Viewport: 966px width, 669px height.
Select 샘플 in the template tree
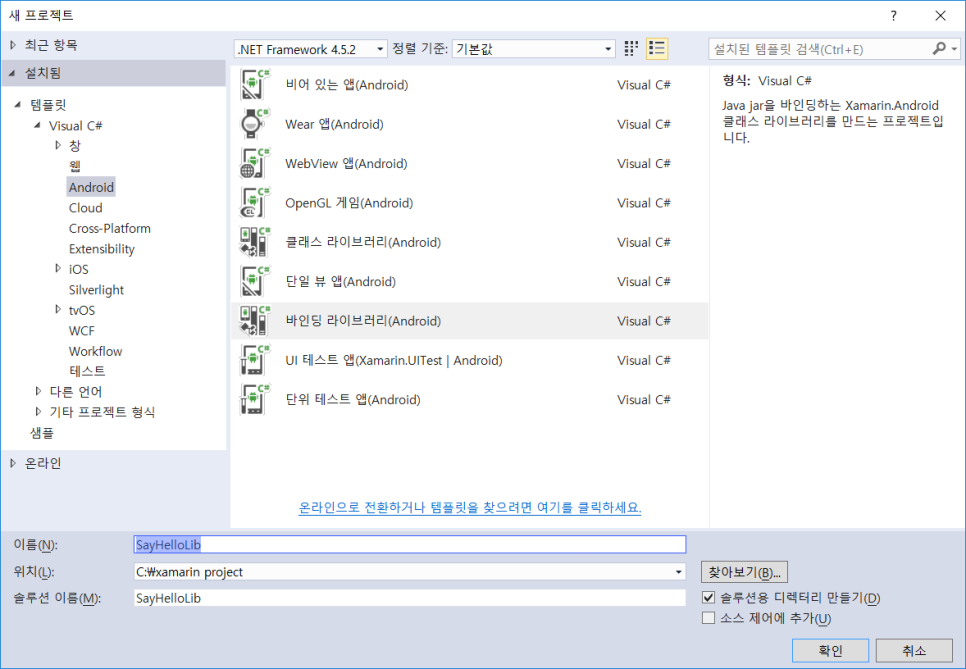(x=42, y=433)
